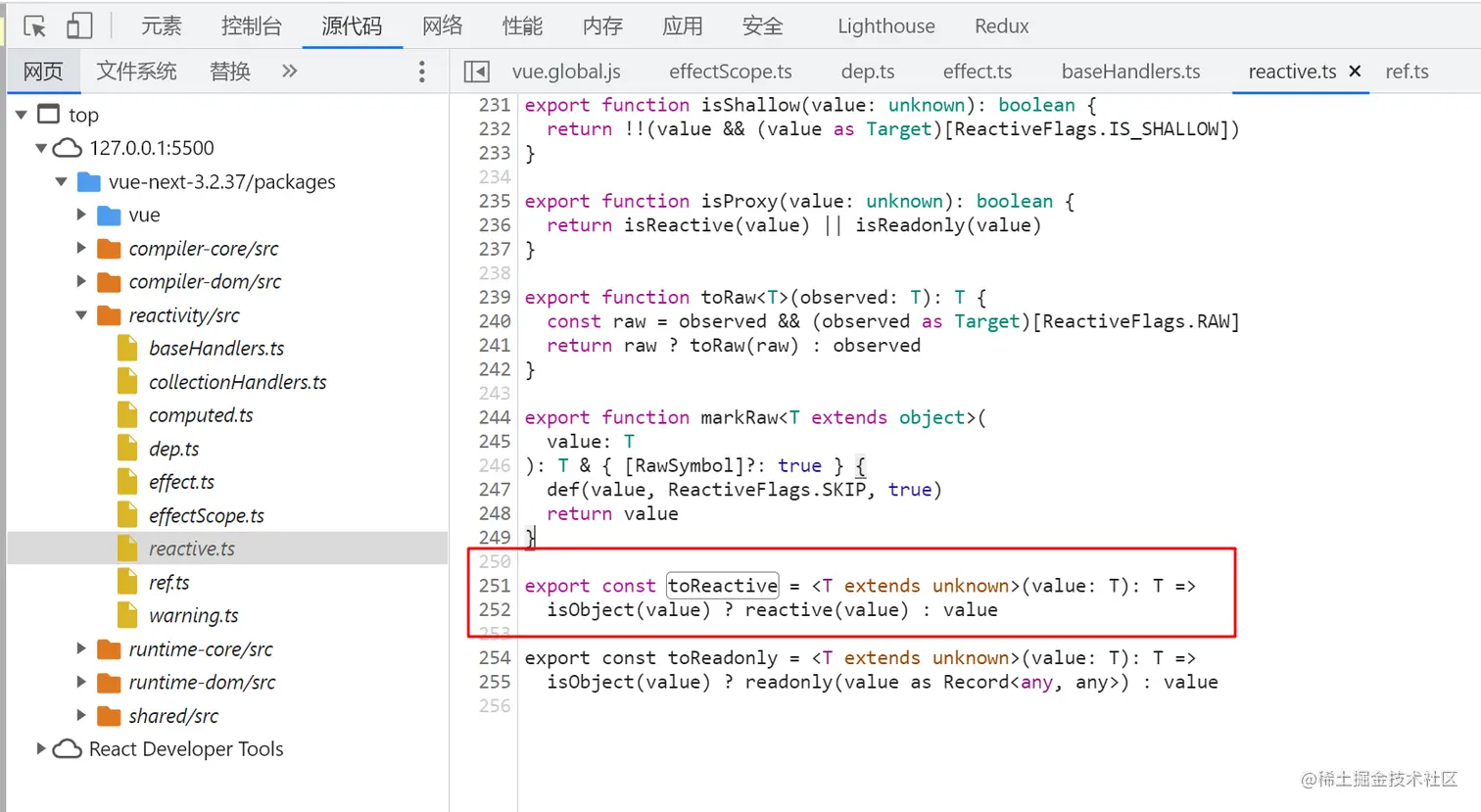Select the 网页 navigator tab
Screen dimensions: 1481x812
[x=43, y=72]
